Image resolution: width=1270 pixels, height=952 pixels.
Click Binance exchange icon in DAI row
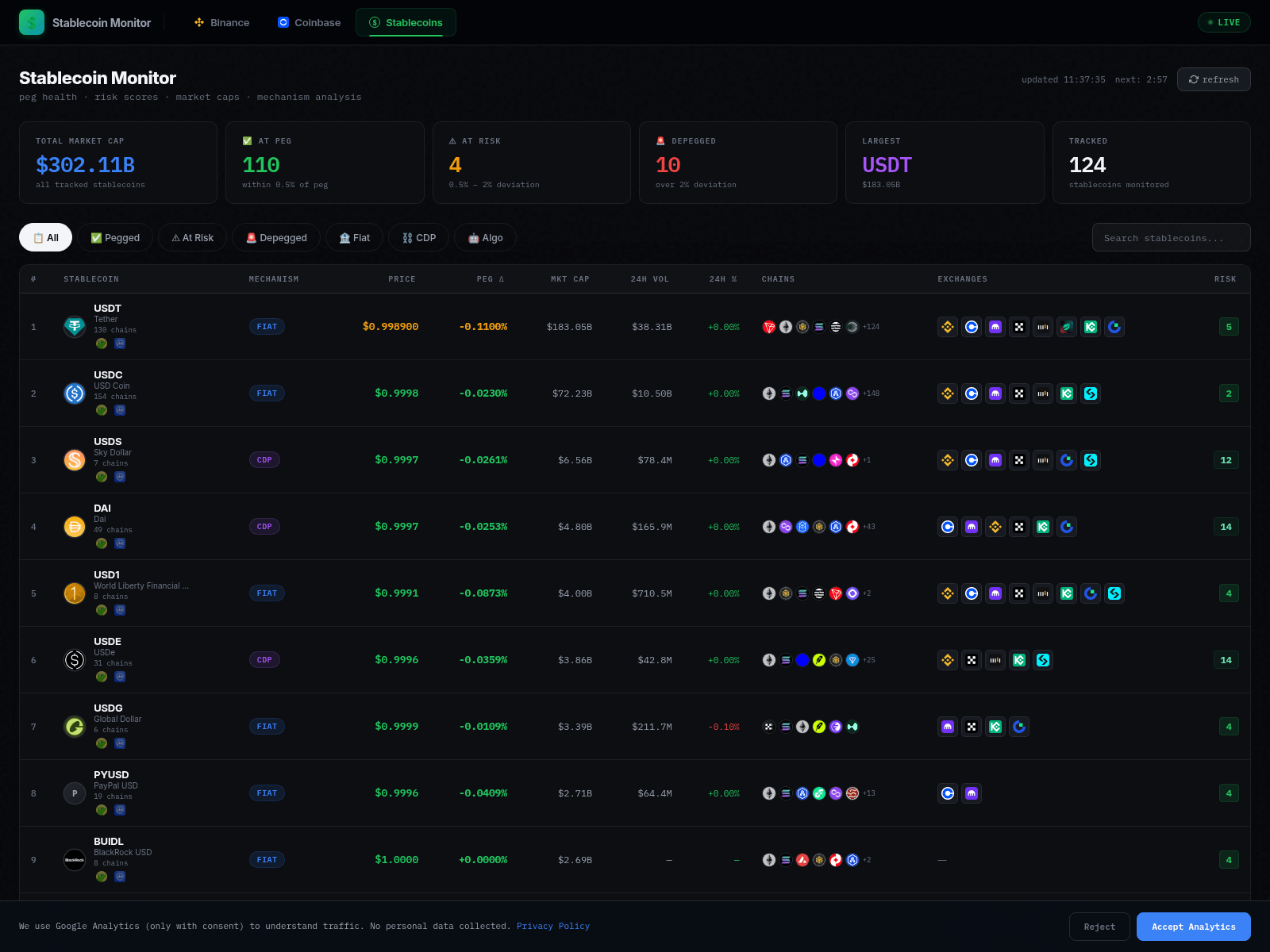[x=995, y=527]
